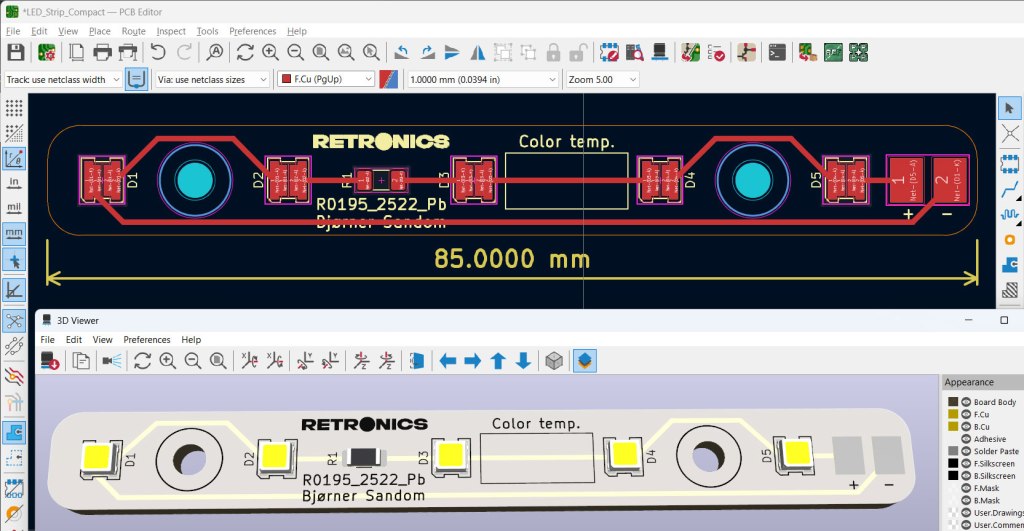Select the Route Tracks tool
This screenshot has width=1024, height=531.
1009,187
